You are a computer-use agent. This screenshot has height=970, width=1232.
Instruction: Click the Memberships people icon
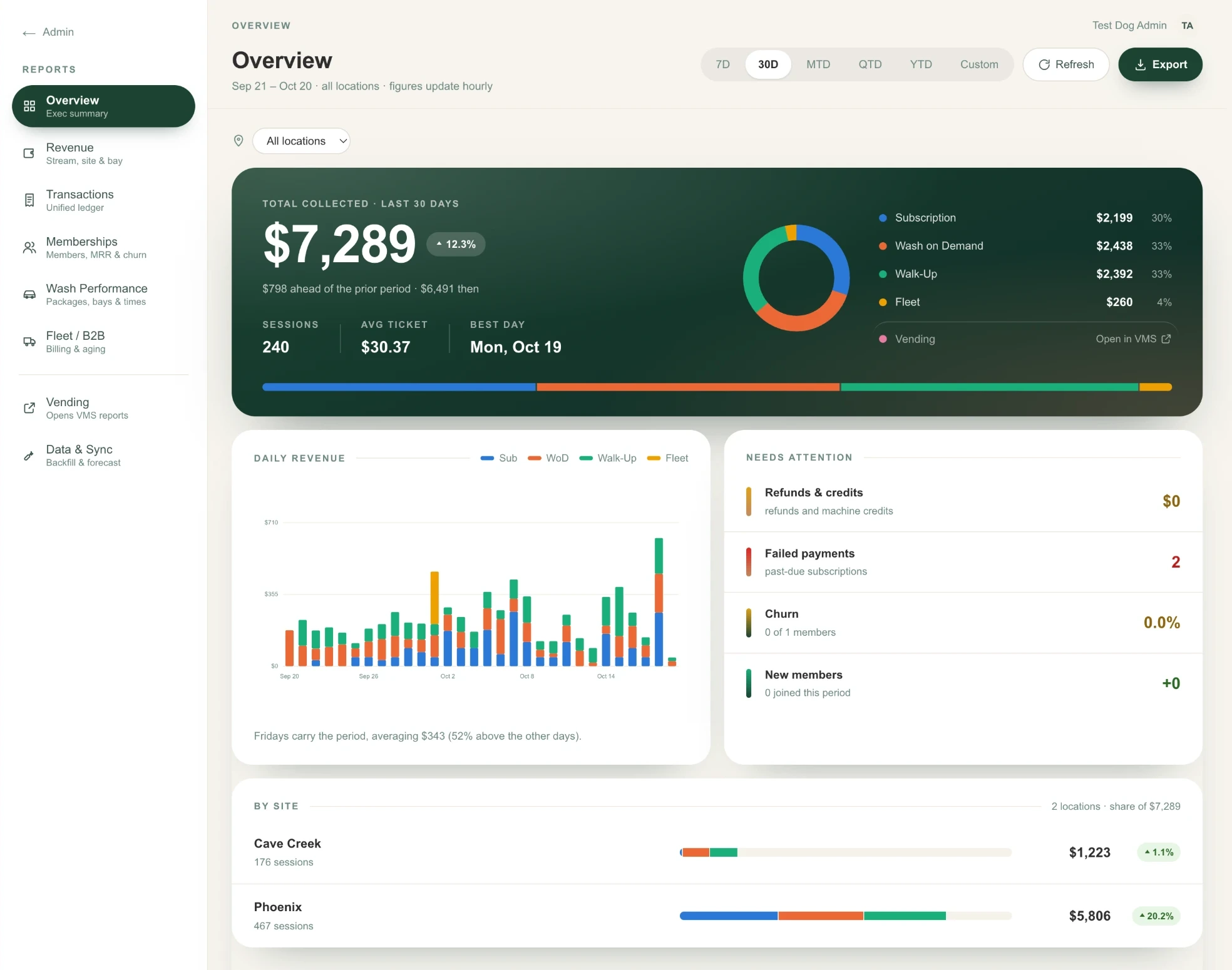(x=29, y=248)
